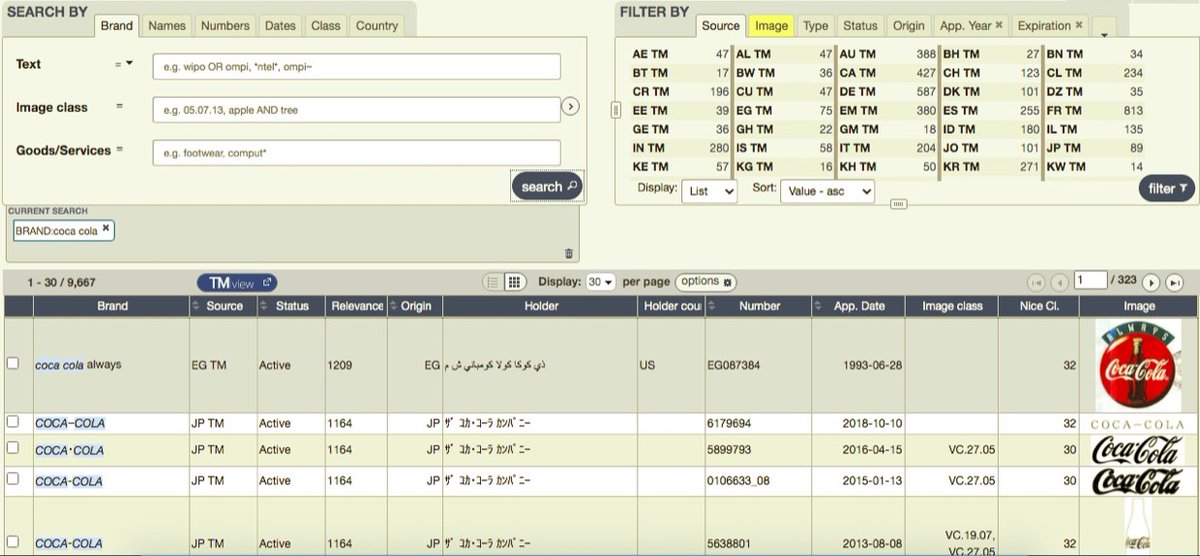Open Origin filter tab
The image size is (1200, 556).
[x=909, y=26]
